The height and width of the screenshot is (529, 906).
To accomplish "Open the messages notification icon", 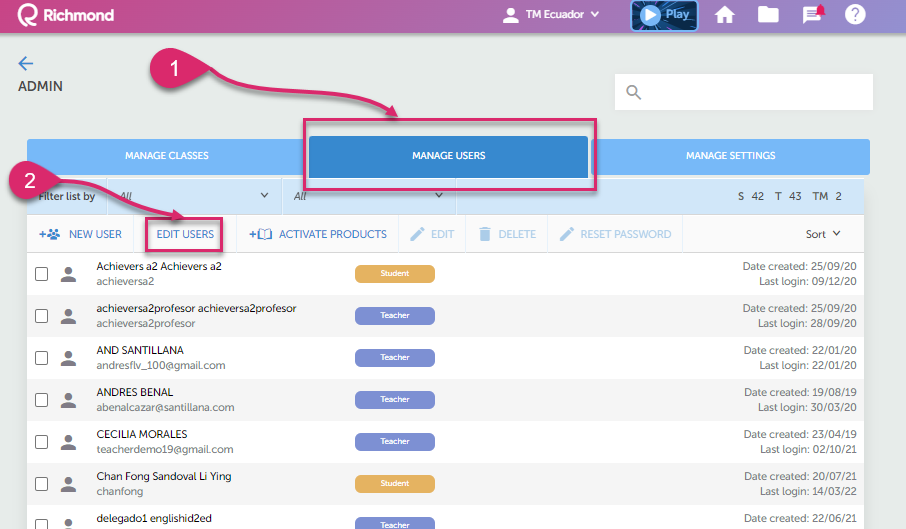I will click(x=812, y=15).
